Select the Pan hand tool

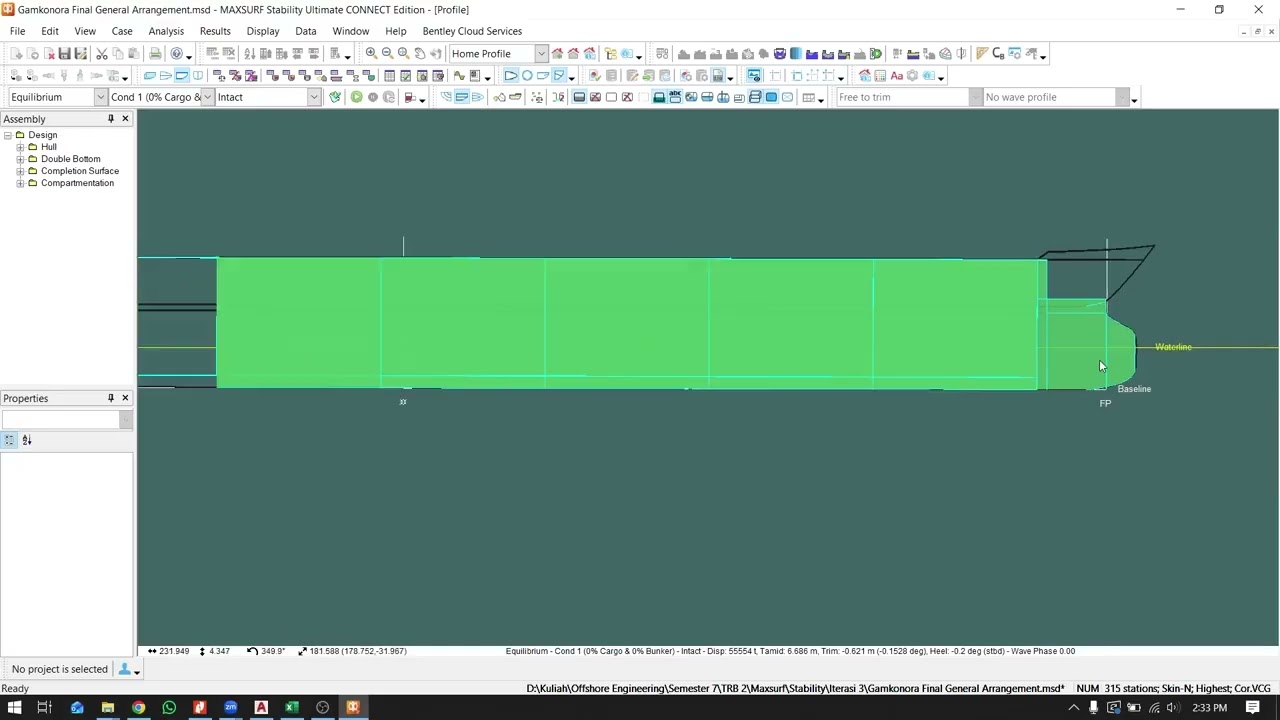(419, 54)
